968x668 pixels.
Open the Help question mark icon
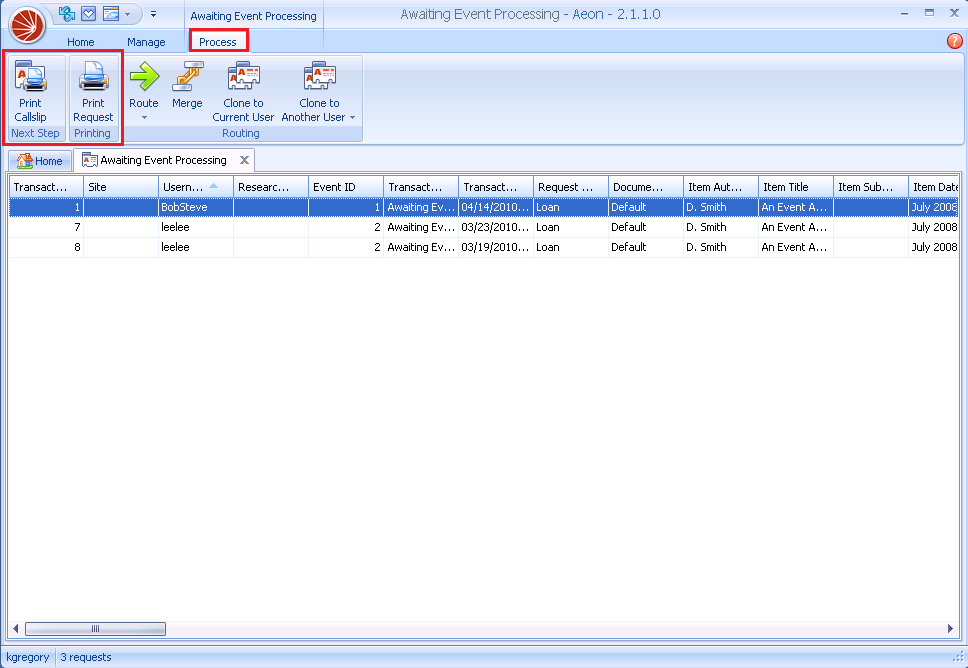coord(956,41)
